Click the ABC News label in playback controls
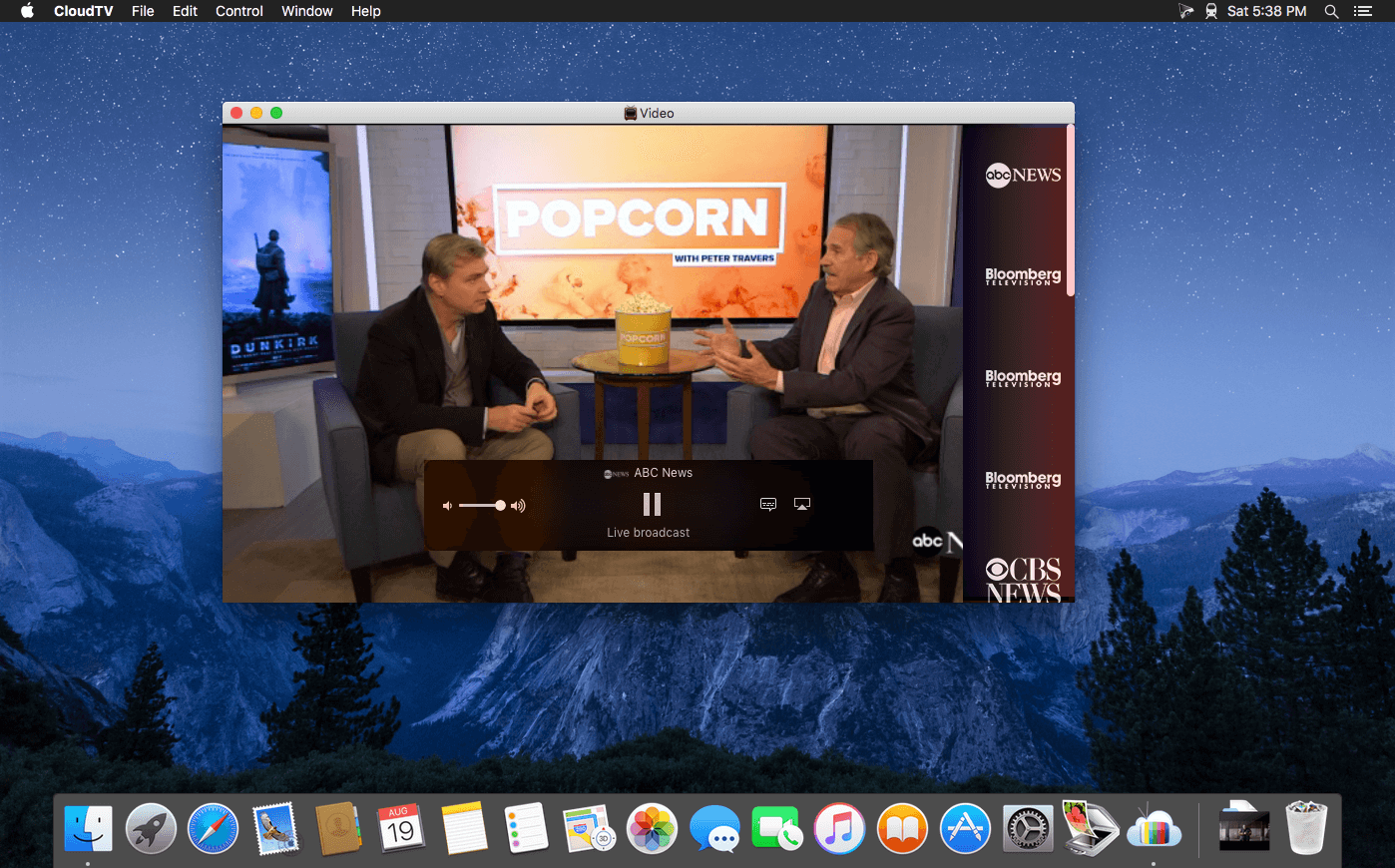This screenshot has width=1395, height=868. coord(664,473)
